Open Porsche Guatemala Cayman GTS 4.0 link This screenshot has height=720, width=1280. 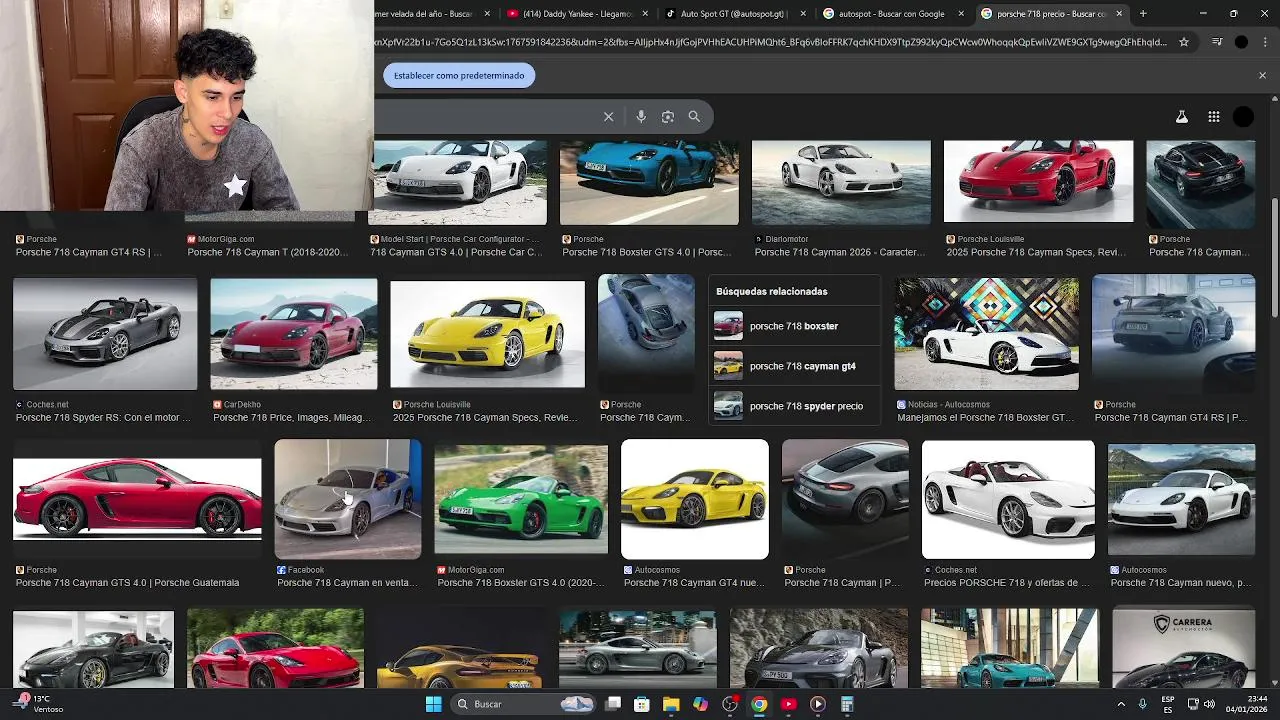click(x=127, y=583)
